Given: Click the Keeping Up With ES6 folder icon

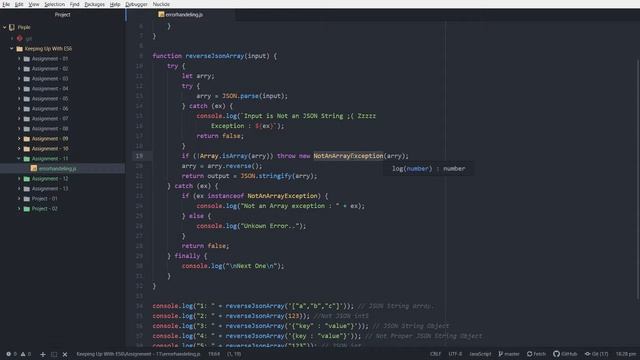Looking at the screenshot, I should [x=19, y=49].
